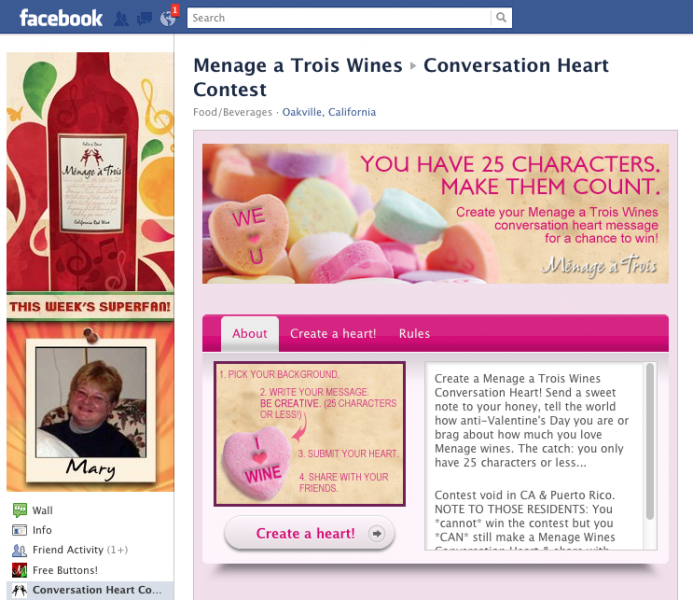This screenshot has height=600, width=693.
Task: Click the search magnifier icon
Action: click(501, 18)
